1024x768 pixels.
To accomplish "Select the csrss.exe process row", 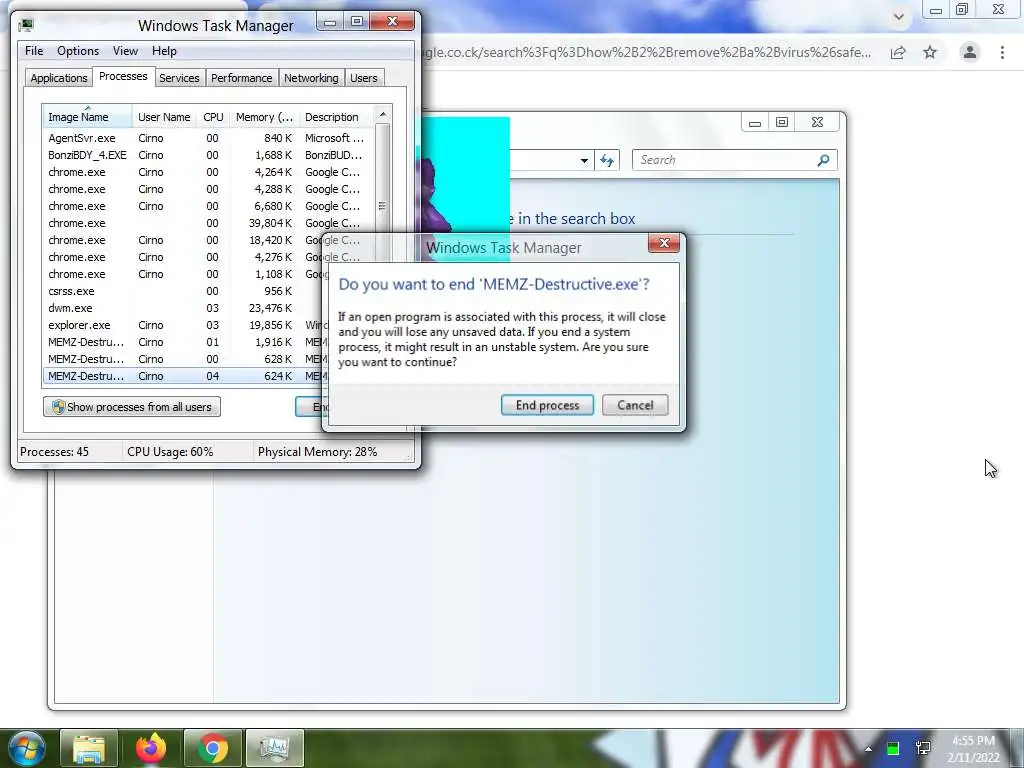I will (x=183, y=291).
